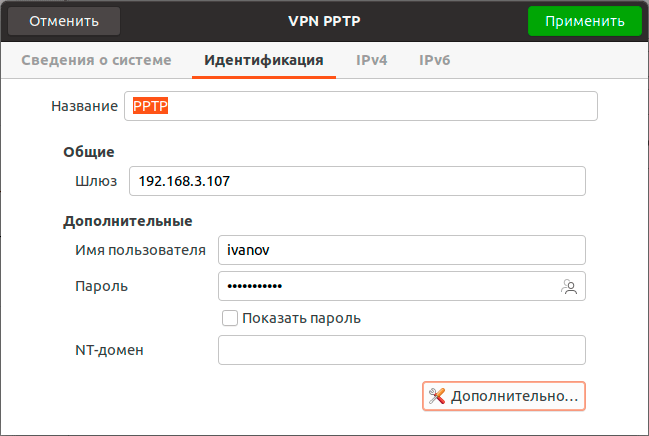Click the NT-домен label

click(x=109, y=350)
